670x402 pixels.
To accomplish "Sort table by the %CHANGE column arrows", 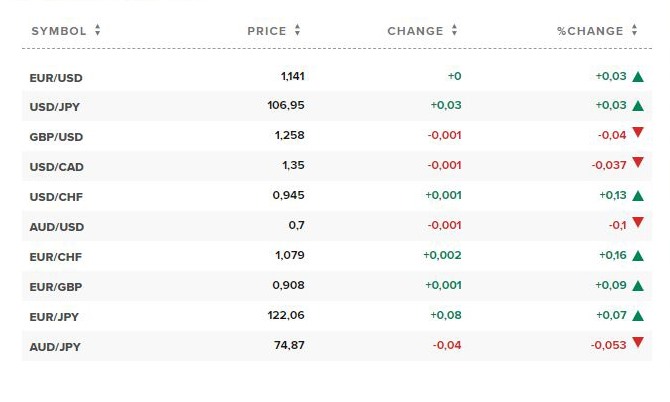I will [635, 30].
